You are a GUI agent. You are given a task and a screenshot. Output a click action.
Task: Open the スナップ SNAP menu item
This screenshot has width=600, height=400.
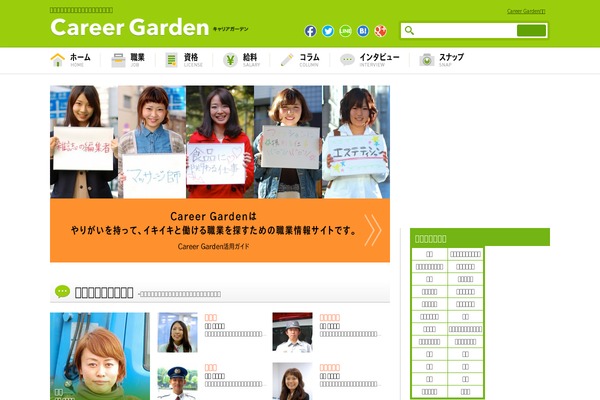[451, 60]
